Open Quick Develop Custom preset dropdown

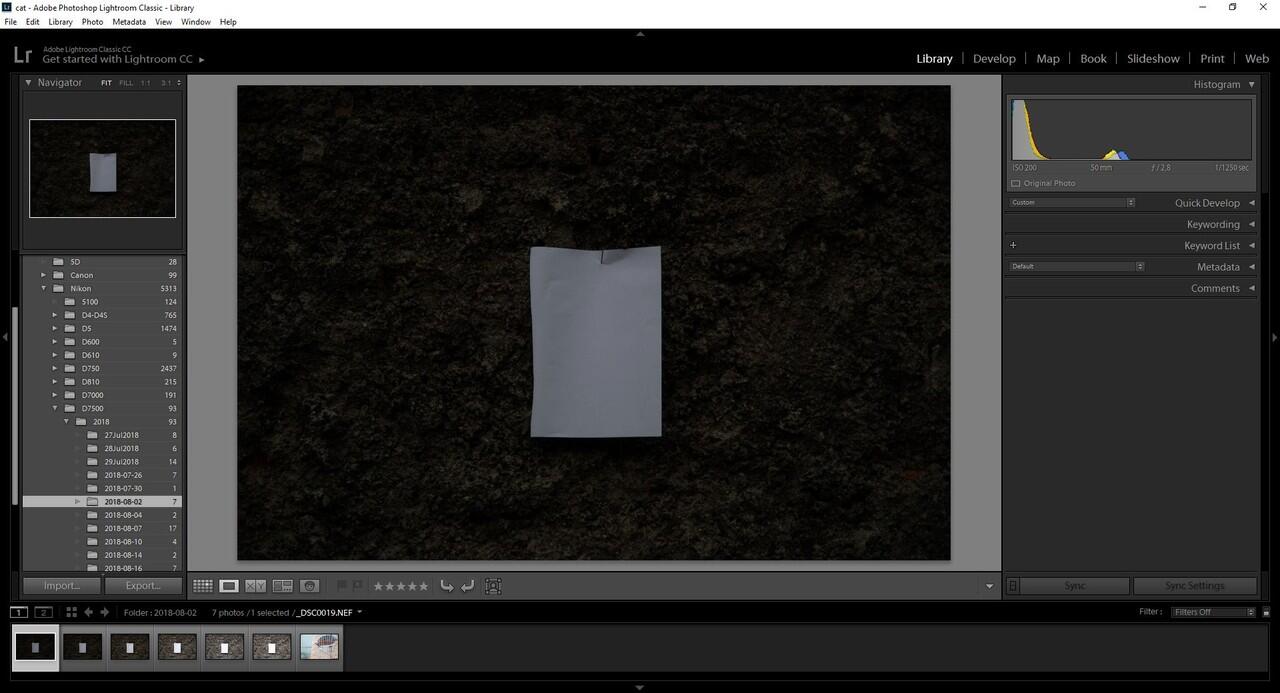[1072, 202]
